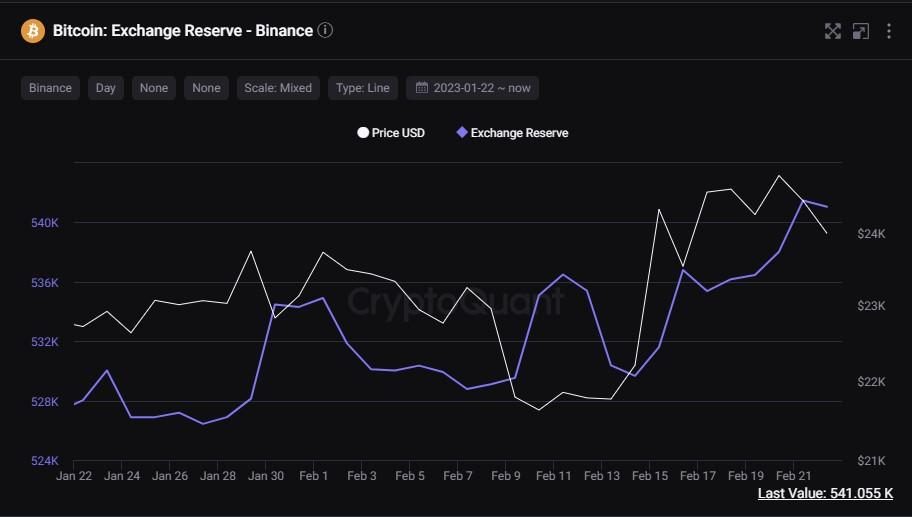Click the Feb 15 date label
The height and width of the screenshot is (517, 912).
click(x=650, y=476)
